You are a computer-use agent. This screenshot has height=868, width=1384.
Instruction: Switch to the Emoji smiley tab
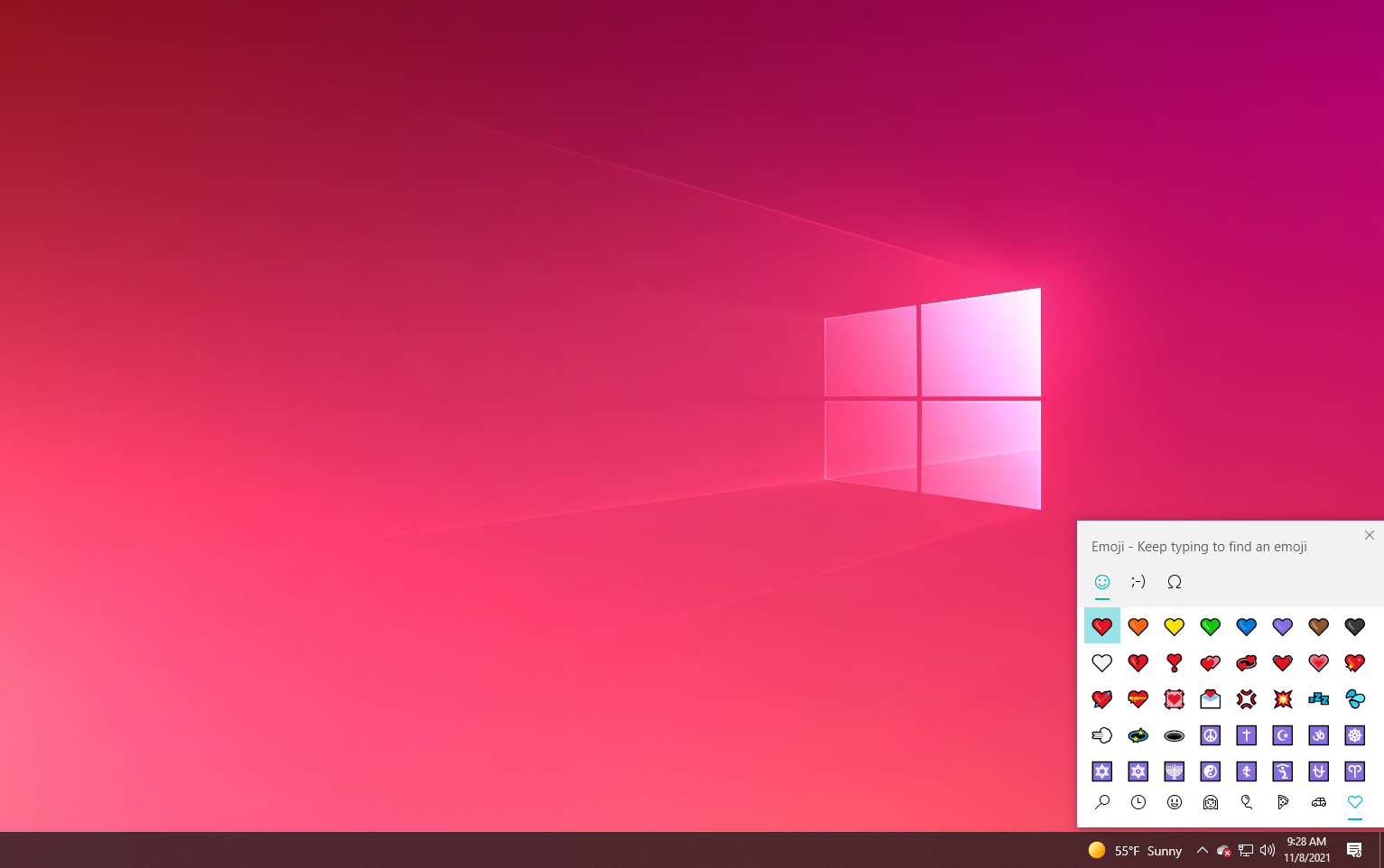click(x=1102, y=582)
